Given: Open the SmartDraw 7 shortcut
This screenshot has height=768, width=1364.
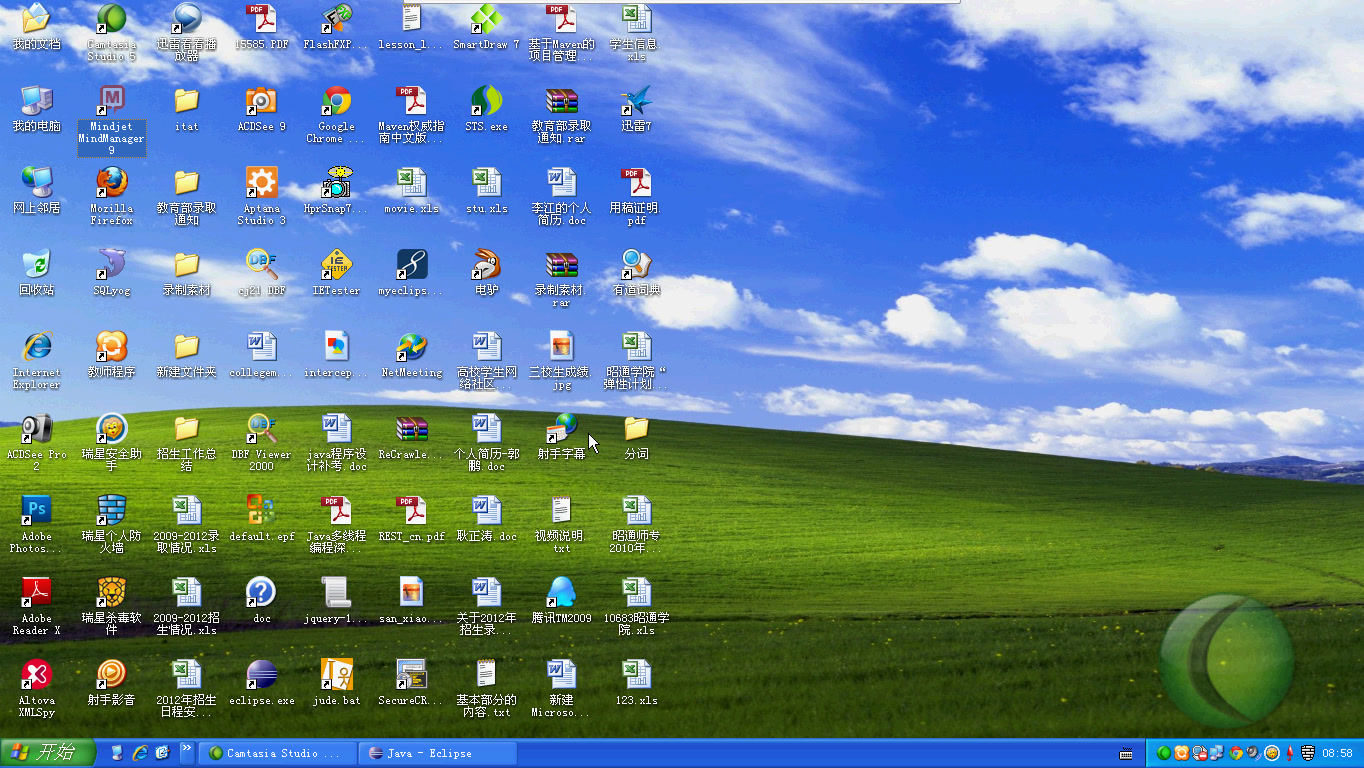Looking at the screenshot, I should [486, 18].
